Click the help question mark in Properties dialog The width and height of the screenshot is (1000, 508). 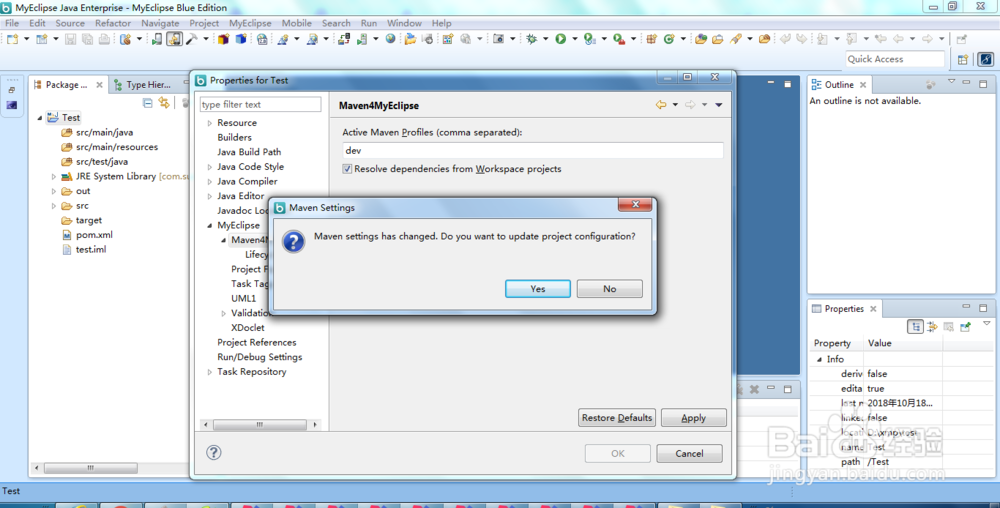pyautogui.click(x=214, y=453)
